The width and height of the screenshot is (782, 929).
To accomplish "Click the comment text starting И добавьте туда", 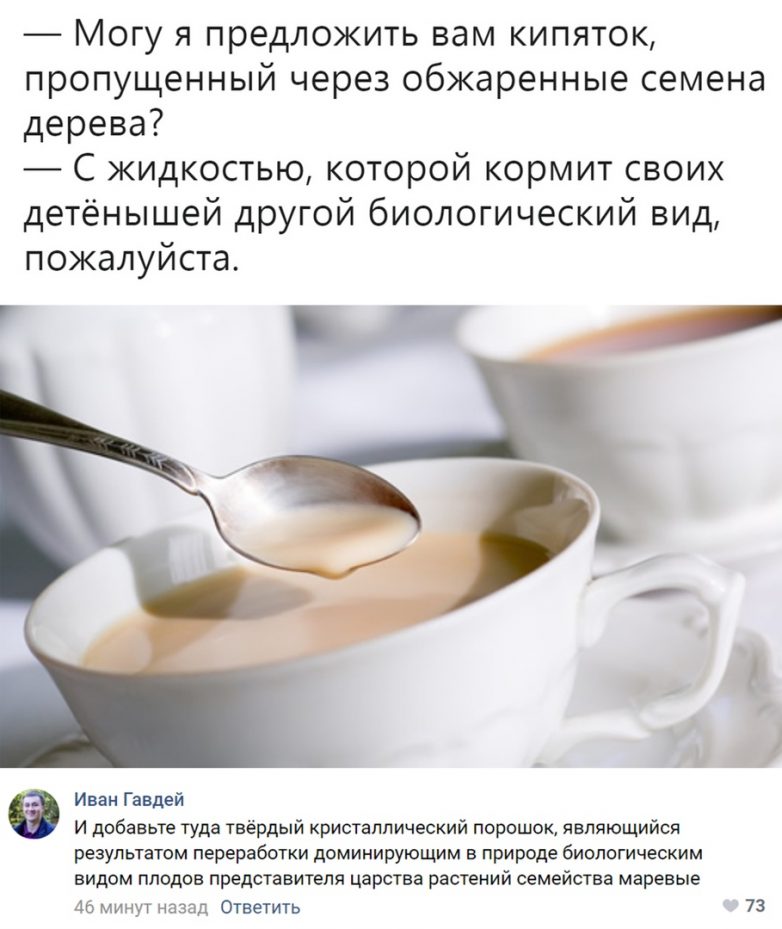I will [x=388, y=853].
